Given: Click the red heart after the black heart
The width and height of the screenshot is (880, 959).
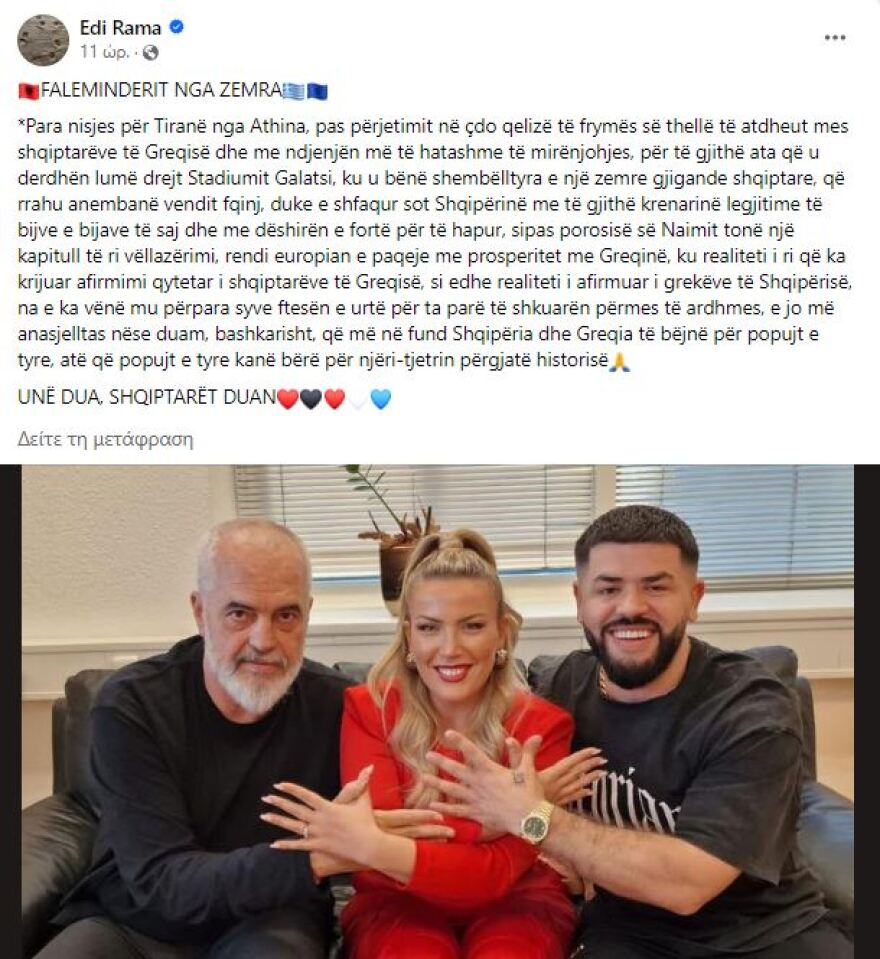Looking at the screenshot, I should click(x=335, y=399).
